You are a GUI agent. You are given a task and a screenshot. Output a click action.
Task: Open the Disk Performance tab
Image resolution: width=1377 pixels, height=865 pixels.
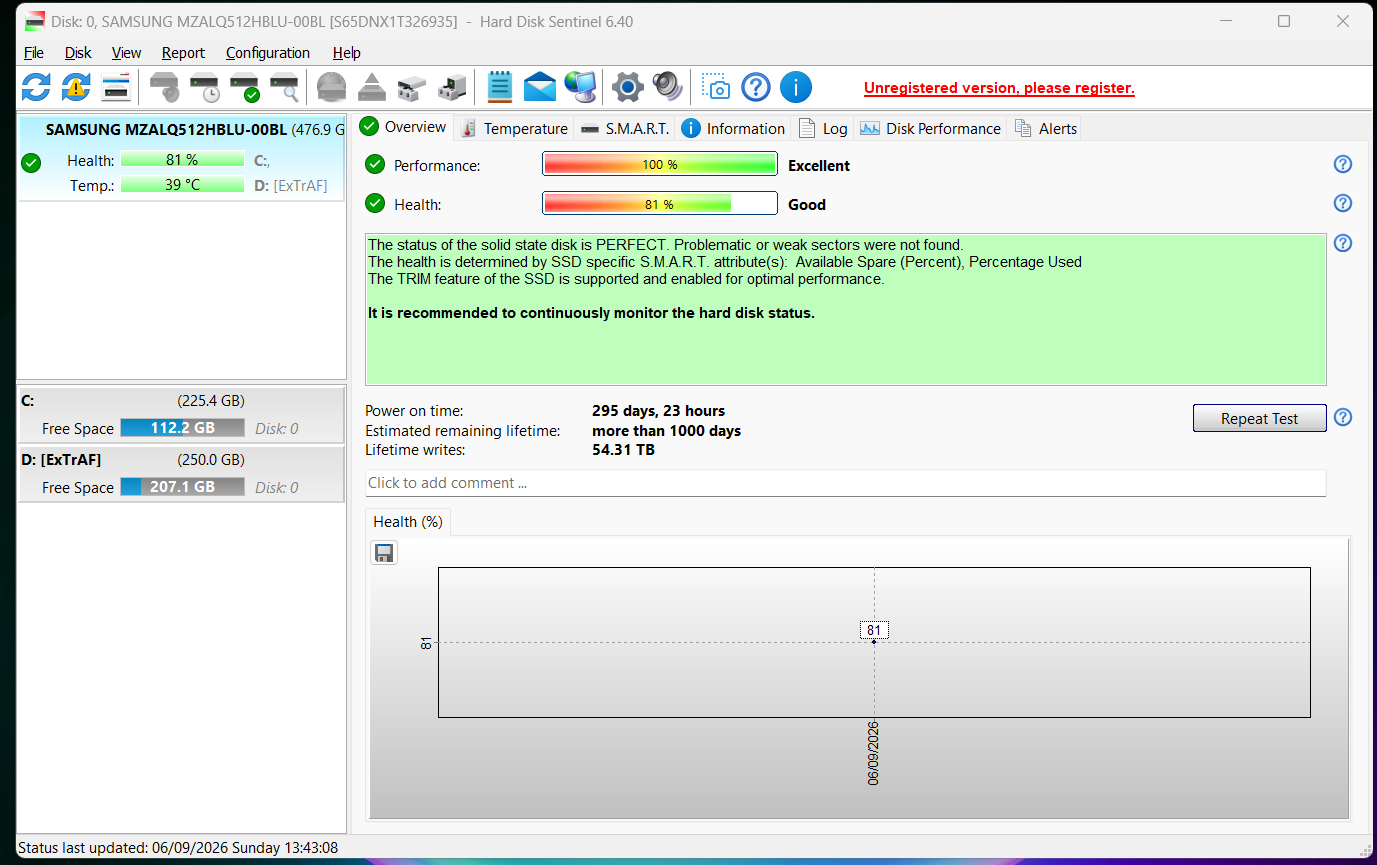pos(930,128)
